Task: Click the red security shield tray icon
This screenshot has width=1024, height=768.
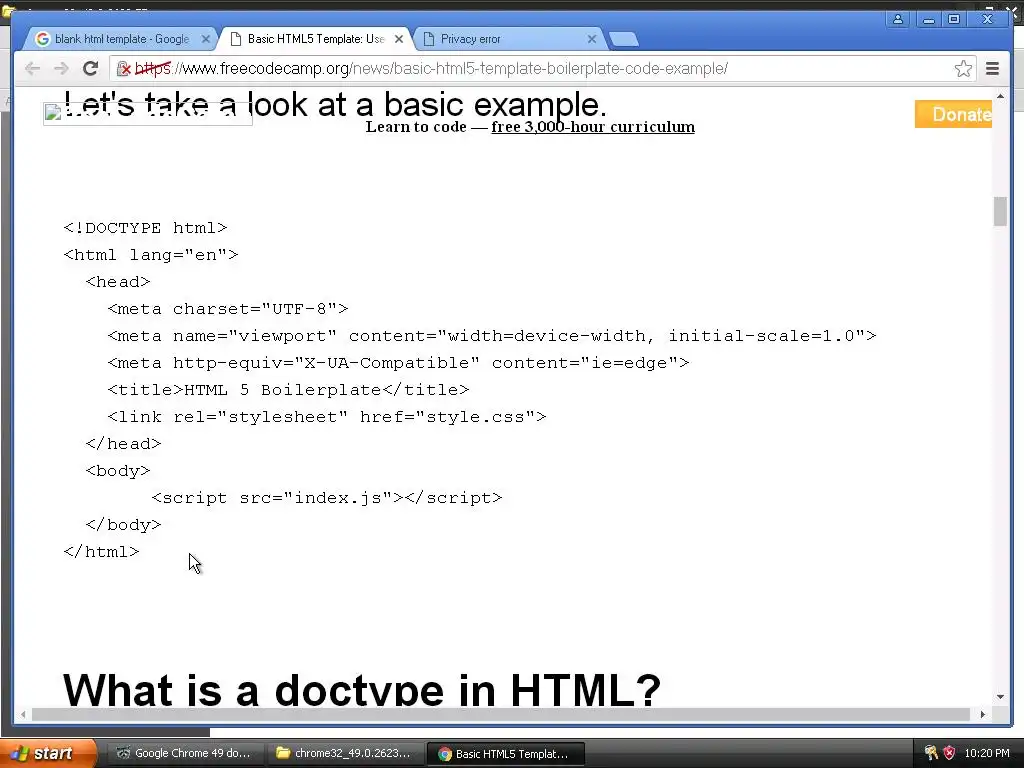Action: 949,753
